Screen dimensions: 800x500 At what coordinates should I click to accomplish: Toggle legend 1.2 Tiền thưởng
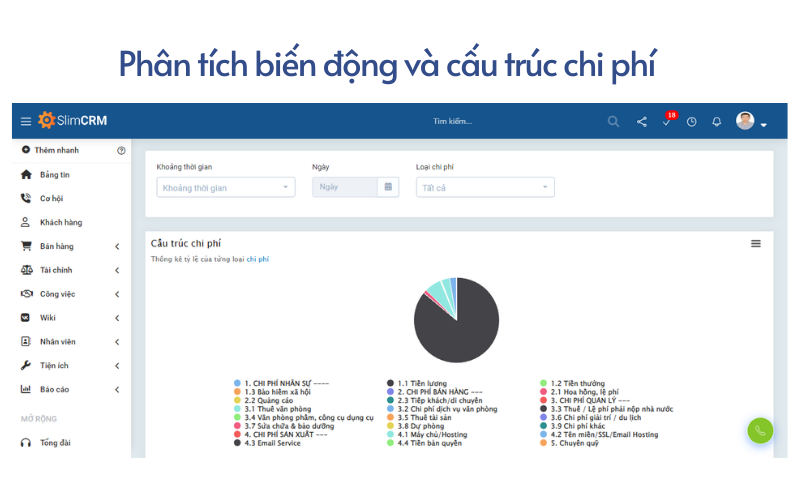click(572, 383)
